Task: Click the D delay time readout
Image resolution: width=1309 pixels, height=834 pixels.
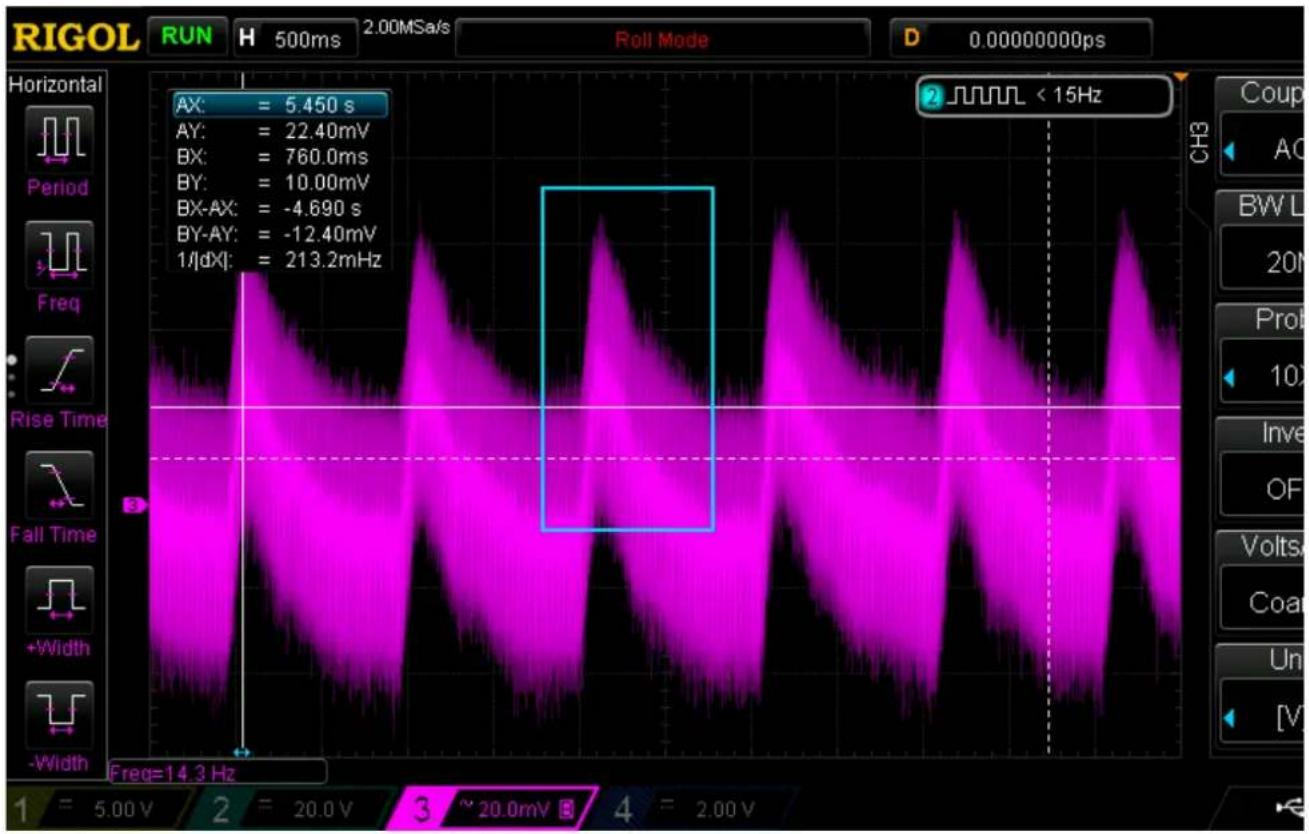Action: click(x=1021, y=40)
